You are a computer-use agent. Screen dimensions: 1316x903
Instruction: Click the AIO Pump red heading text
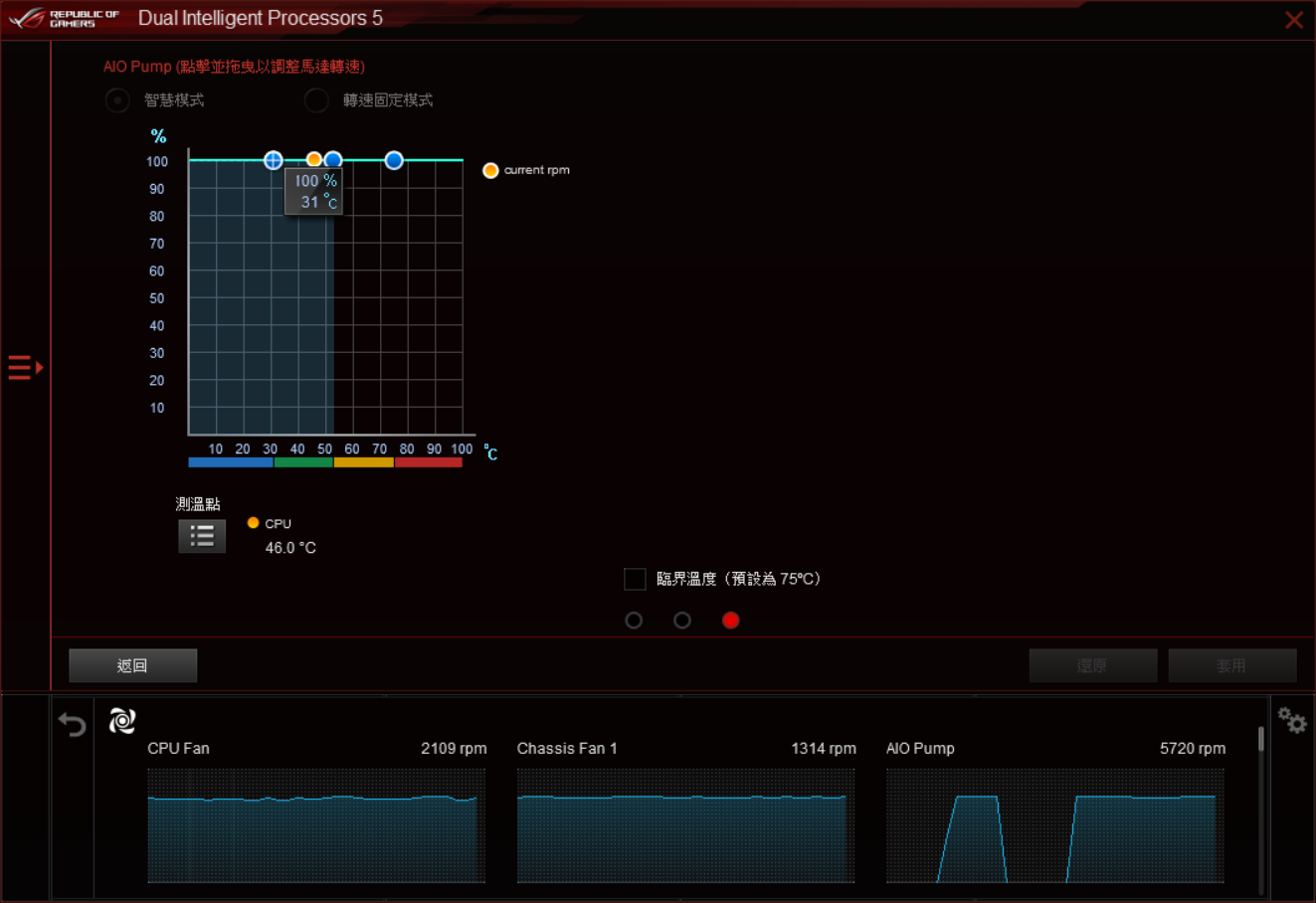click(234, 67)
